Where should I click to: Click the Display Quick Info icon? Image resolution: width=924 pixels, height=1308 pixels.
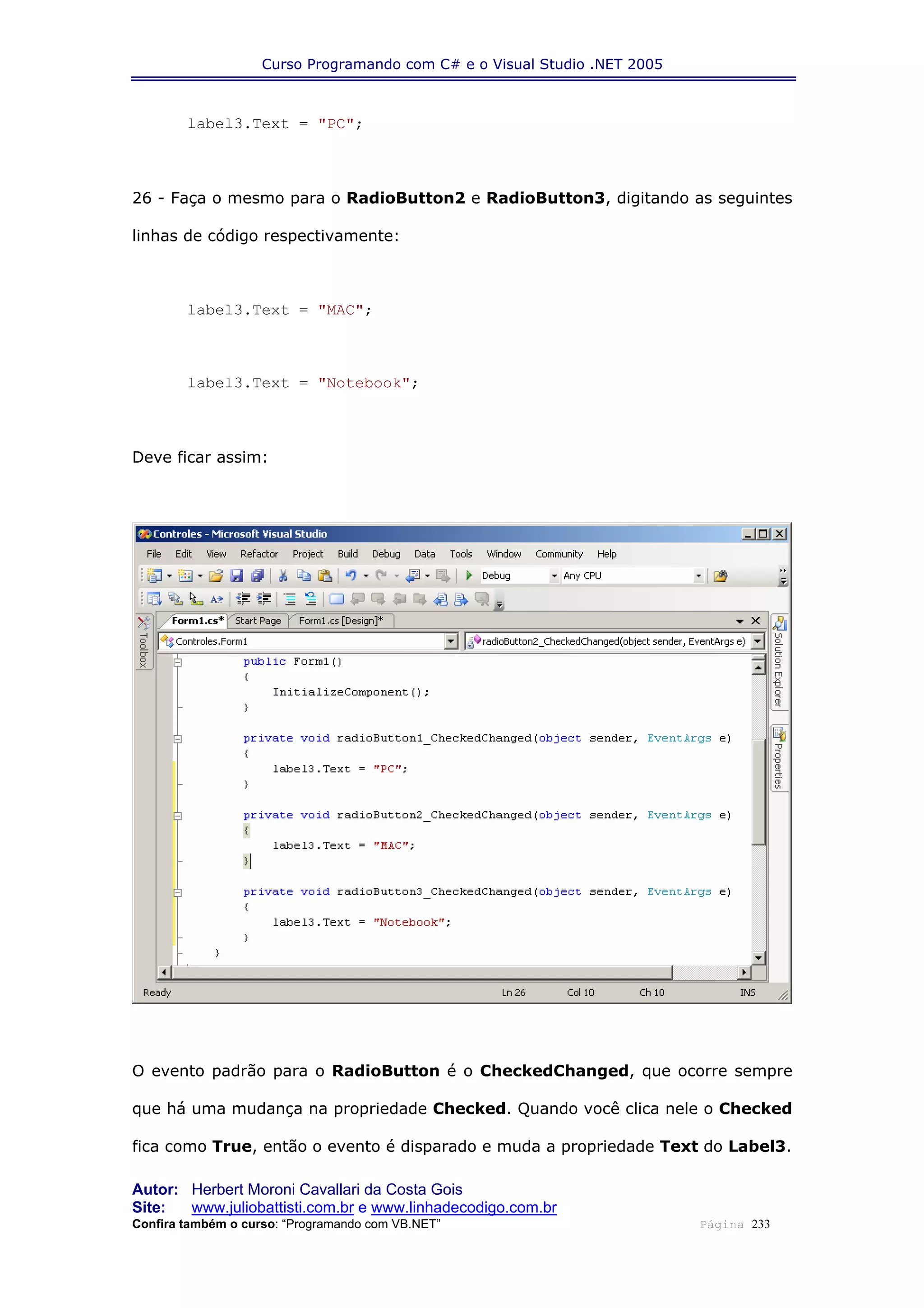196,599
